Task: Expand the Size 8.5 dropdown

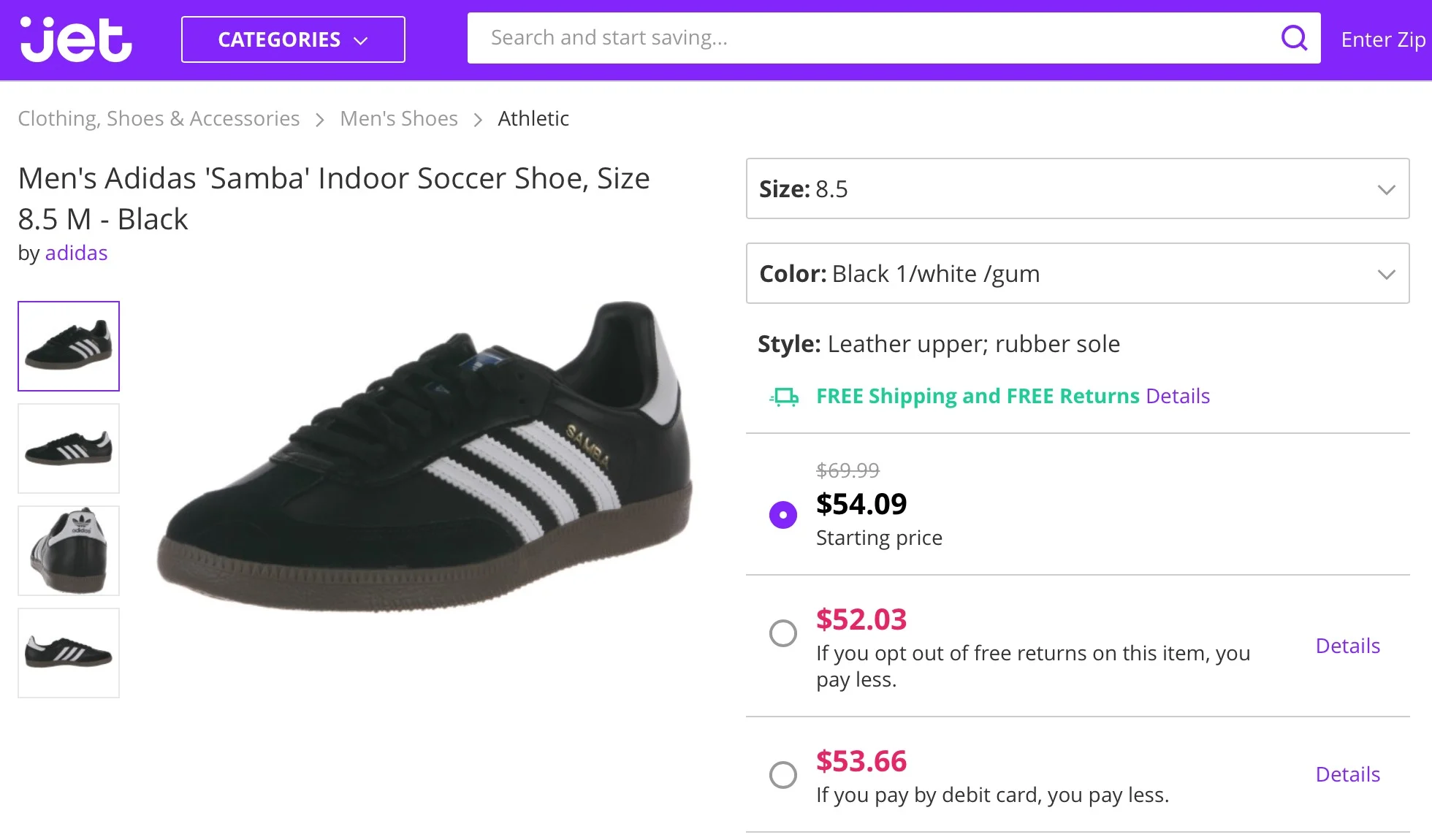Action: [x=1077, y=189]
